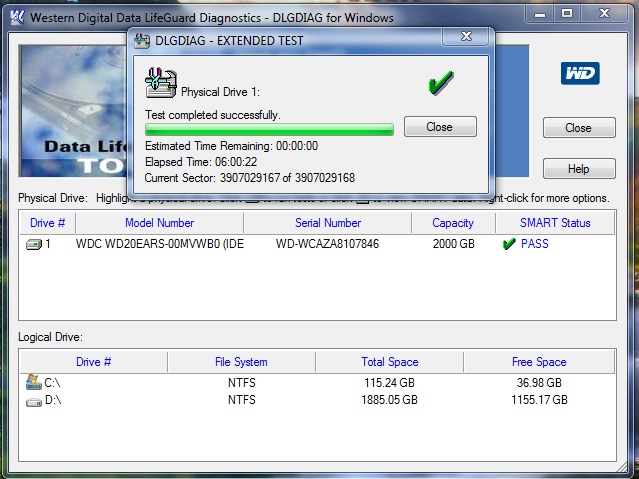The height and width of the screenshot is (479, 639).
Task: Click the 2000 GB capacity value
Action: click(454, 244)
